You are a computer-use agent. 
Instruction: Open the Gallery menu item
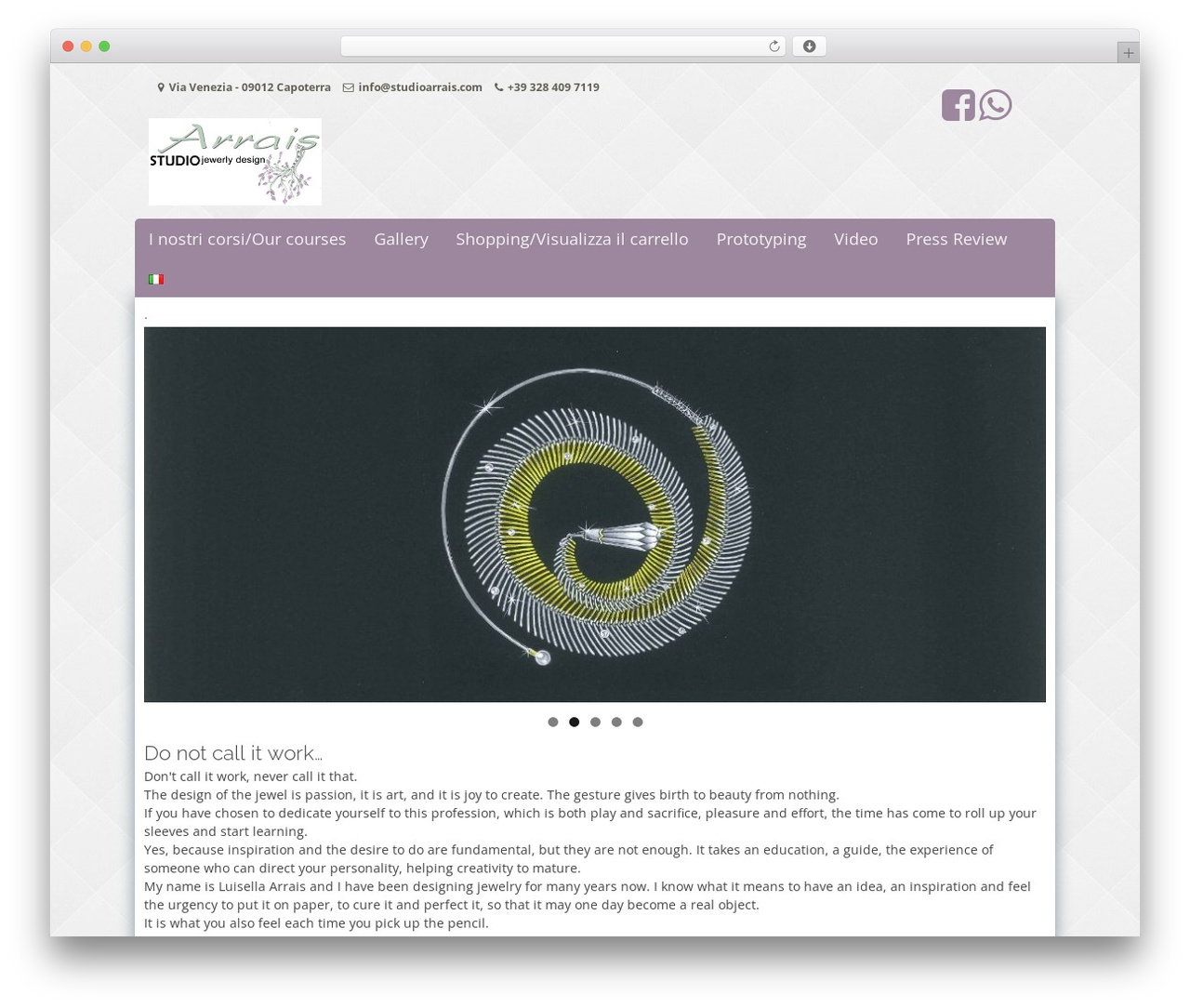pyautogui.click(x=401, y=239)
